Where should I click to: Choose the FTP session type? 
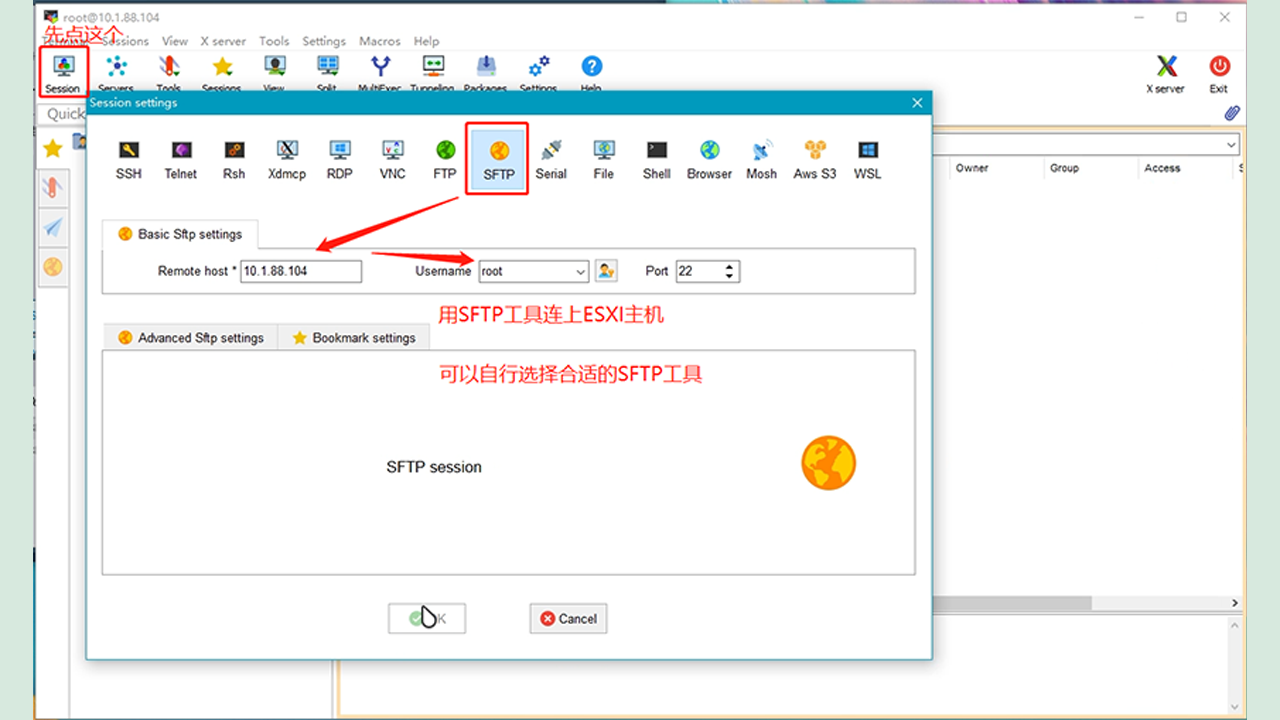click(445, 160)
